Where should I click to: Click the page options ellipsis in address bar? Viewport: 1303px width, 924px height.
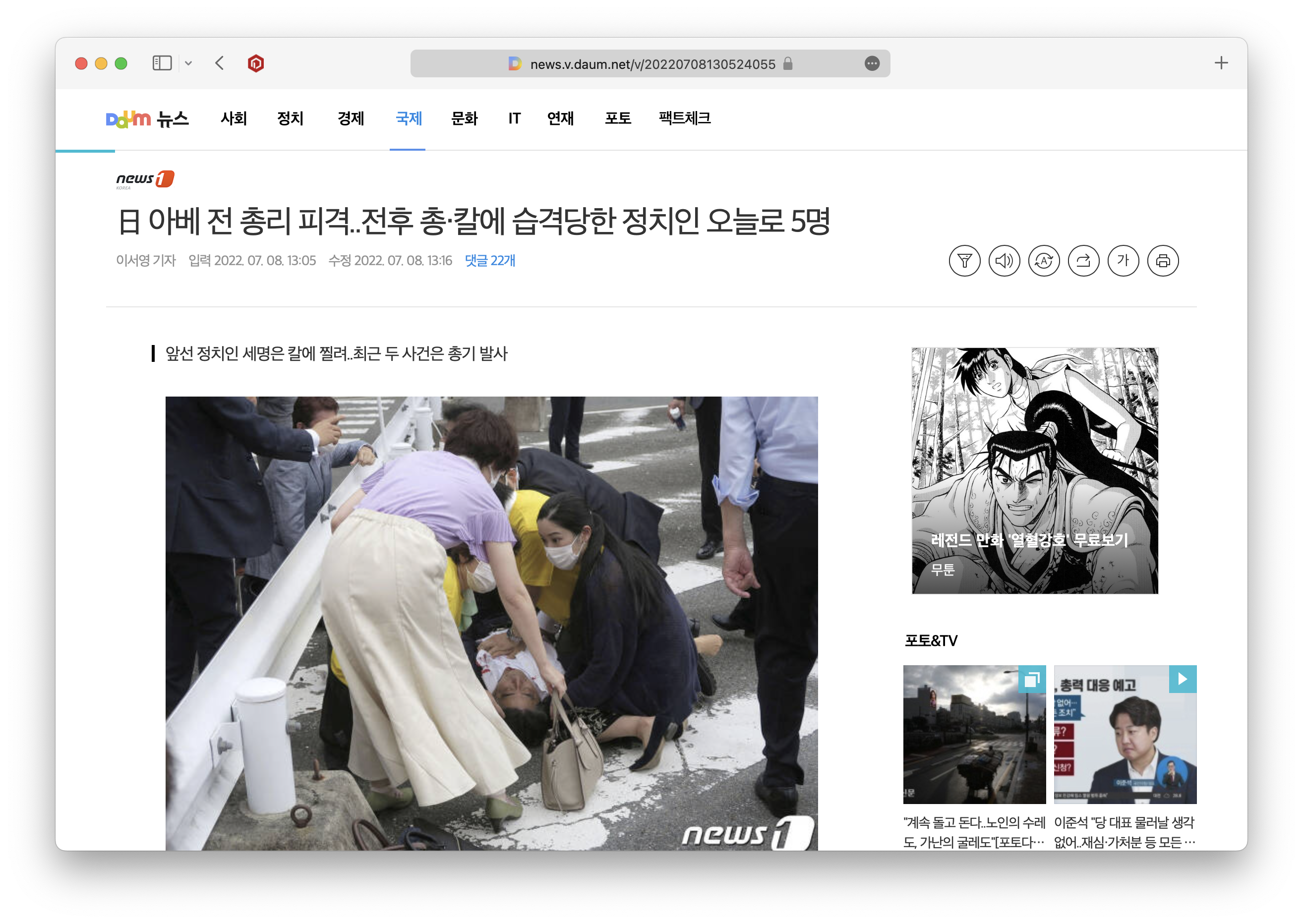pyautogui.click(x=872, y=64)
